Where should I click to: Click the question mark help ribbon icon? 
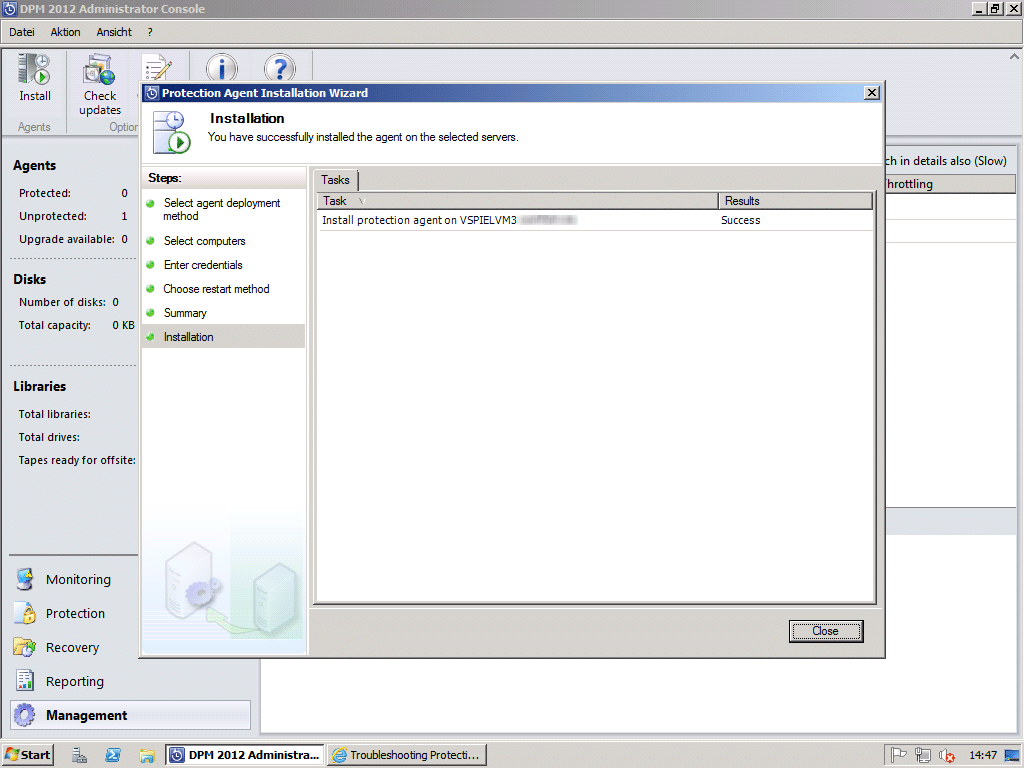click(x=280, y=68)
